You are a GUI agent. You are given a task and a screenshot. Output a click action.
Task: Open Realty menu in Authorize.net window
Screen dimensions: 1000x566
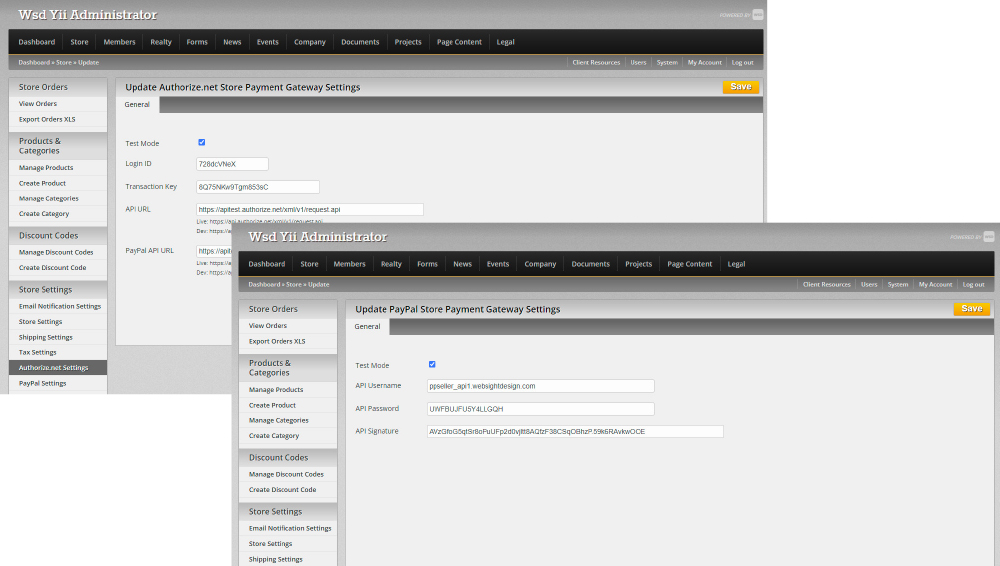(x=161, y=42)
